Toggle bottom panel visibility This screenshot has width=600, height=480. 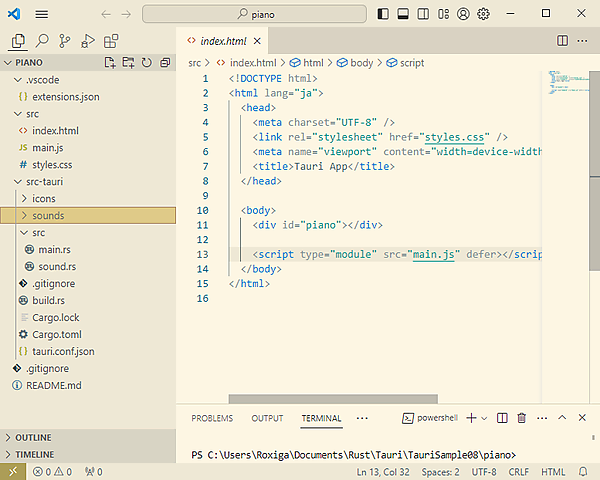point(403,14)
